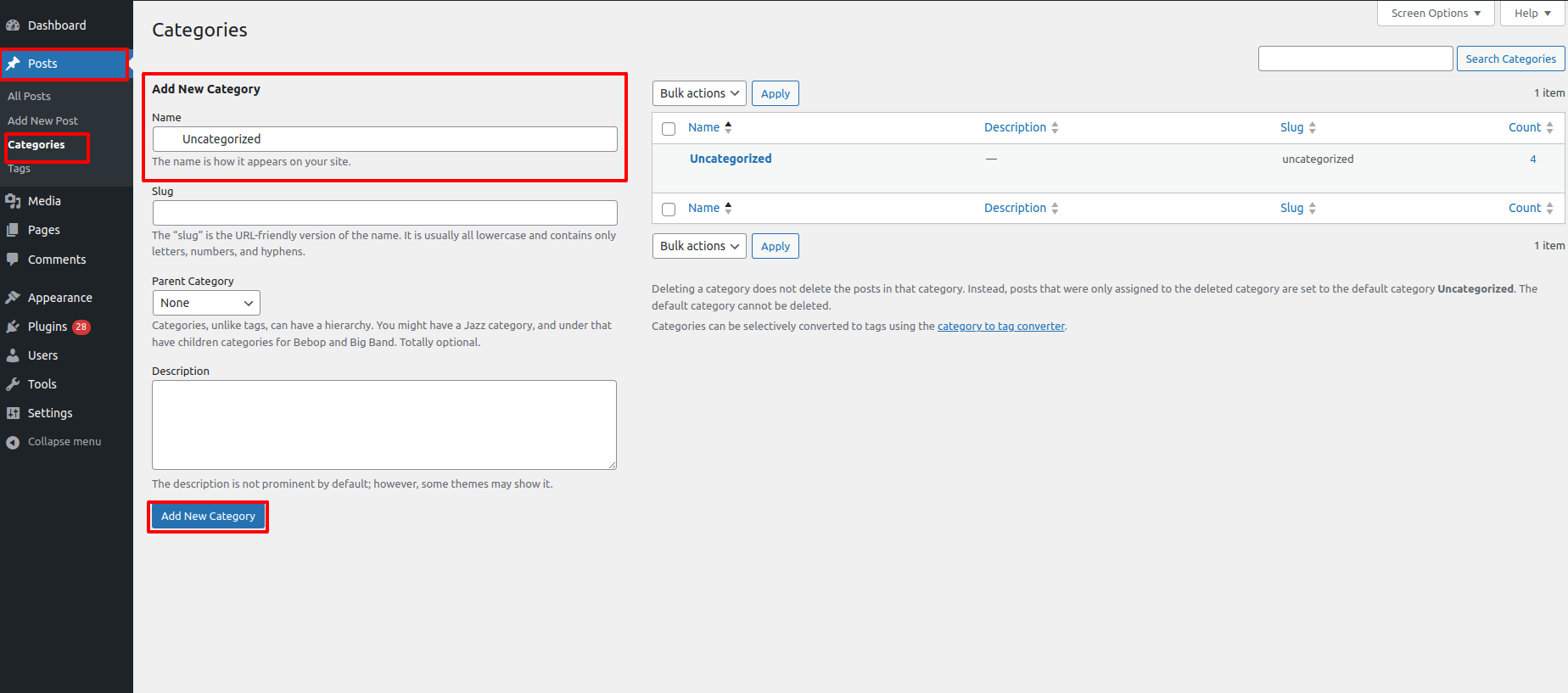Check the select-all checkbox in table footer
The width and height of the screenshot is (1568, 693).
coord(669,210)
